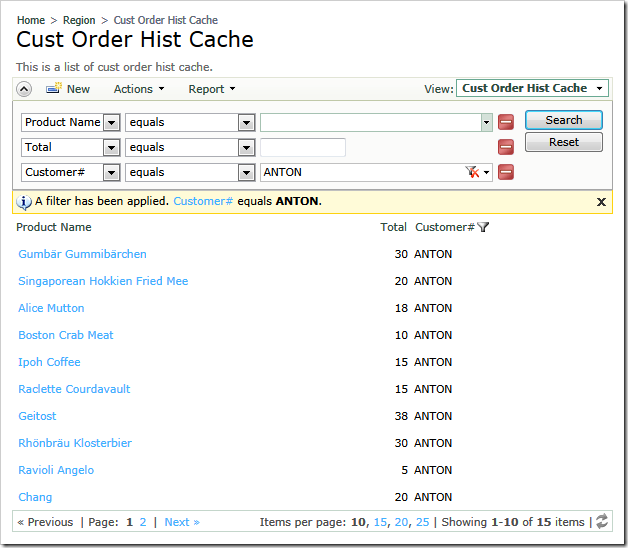Remove the Product Name filter row
Image resolution: width=628 pixels, height=548 pixels.
(506, 122)
